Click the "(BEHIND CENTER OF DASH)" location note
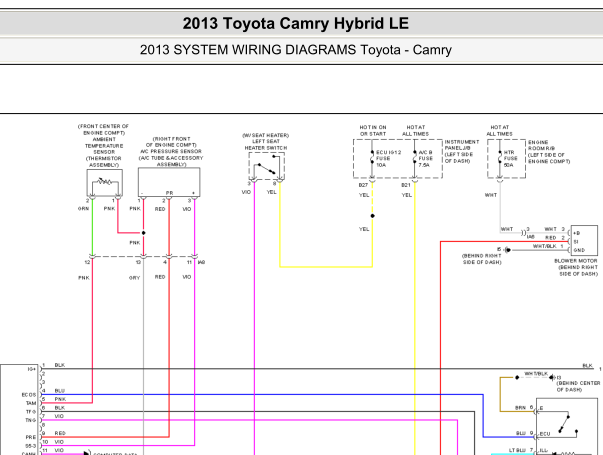603x455 pixels. click(578, 387)
